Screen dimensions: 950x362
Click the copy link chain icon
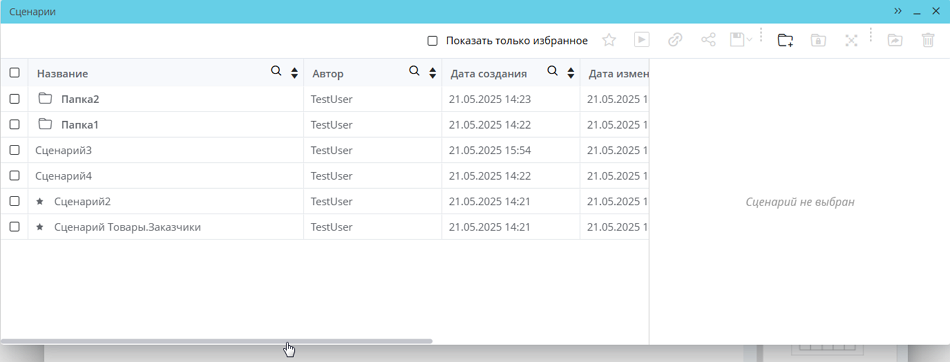pyautogui.click(x=675, y=40)
